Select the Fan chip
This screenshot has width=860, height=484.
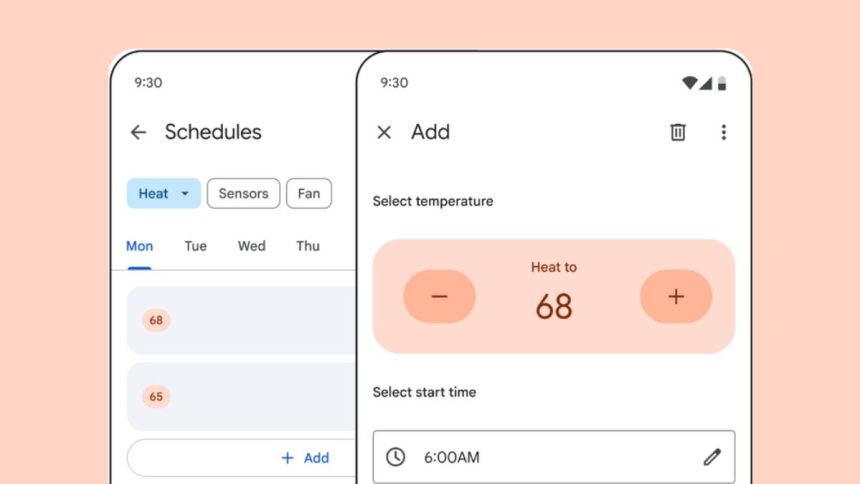(x=309, y=193)
